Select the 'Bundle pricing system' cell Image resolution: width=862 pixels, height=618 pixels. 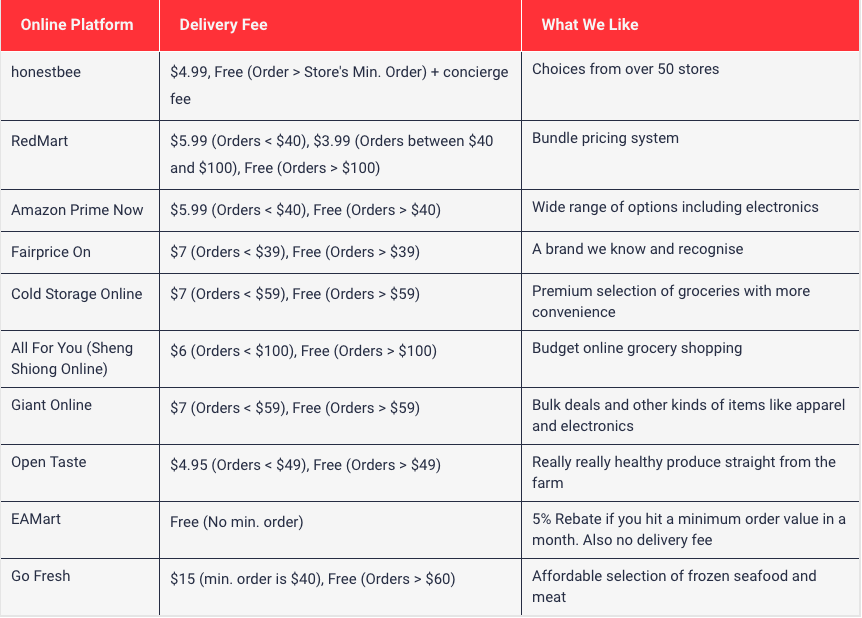(x=605, y=139)
